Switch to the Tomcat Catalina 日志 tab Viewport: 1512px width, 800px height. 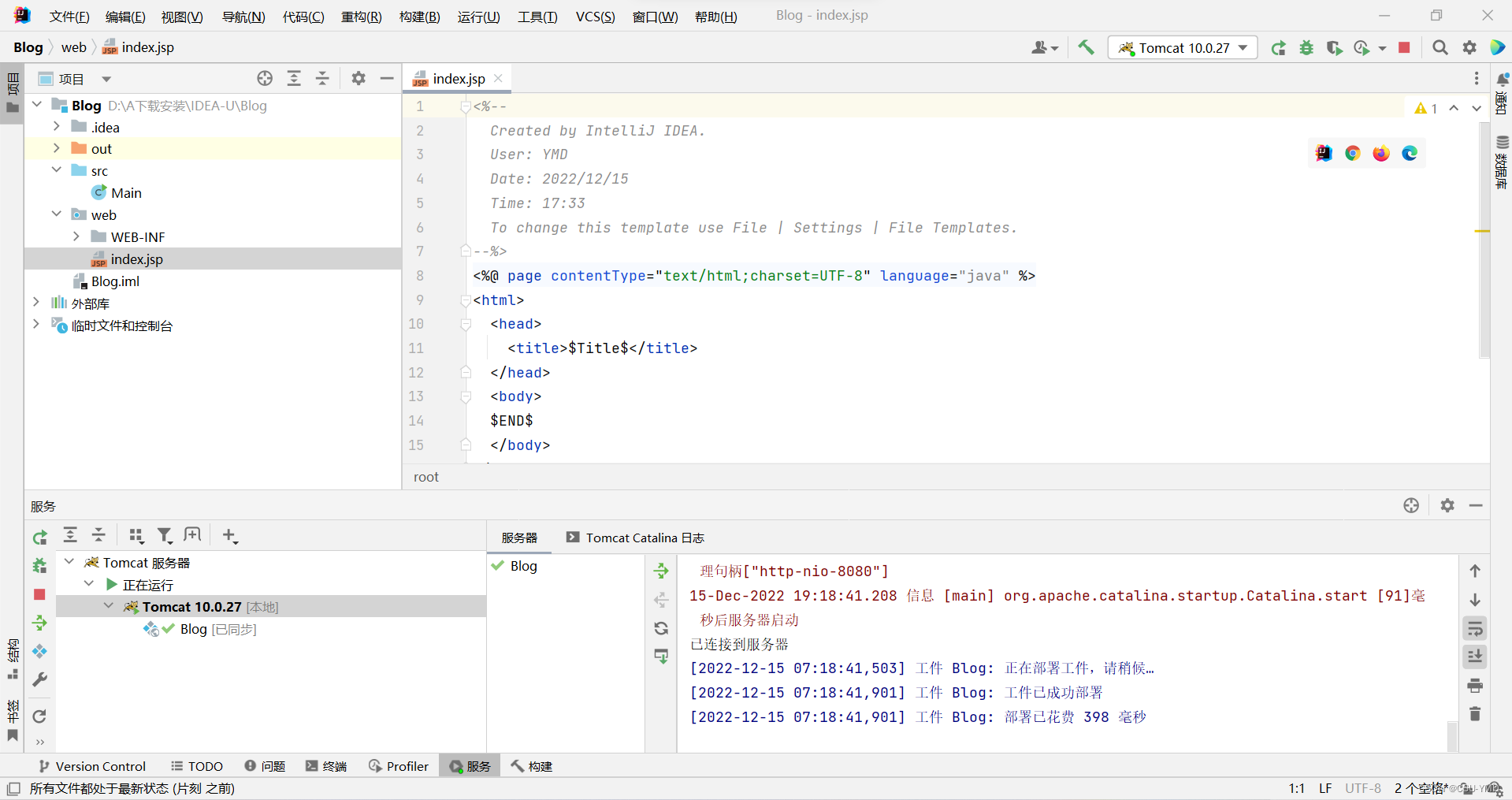click(635, 538)
